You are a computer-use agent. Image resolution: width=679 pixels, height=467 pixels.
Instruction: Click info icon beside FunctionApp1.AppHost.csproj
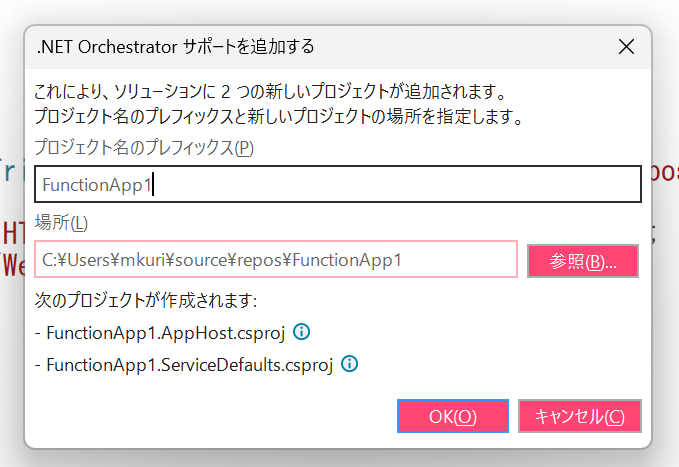click(302, 332)
